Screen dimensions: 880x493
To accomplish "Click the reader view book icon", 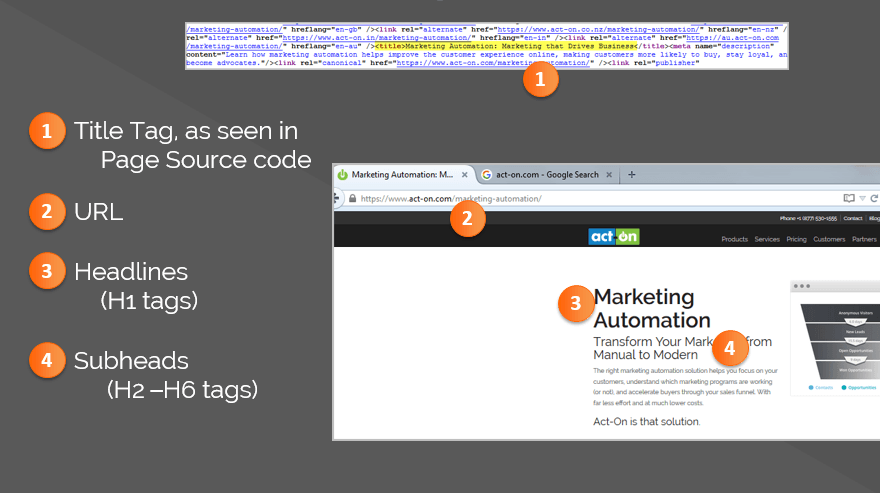I will point(849,198).
